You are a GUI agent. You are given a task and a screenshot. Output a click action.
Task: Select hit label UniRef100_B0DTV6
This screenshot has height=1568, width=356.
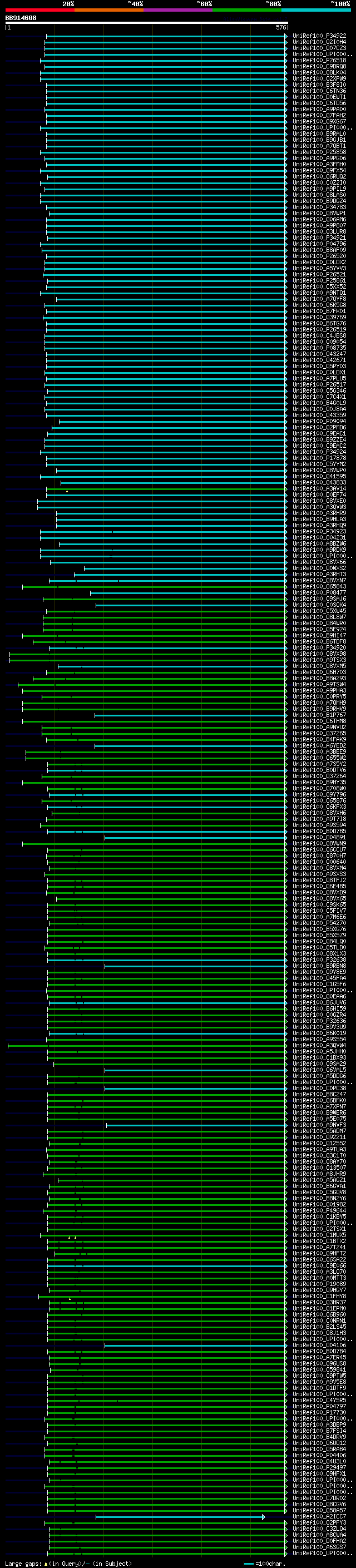[319, 770]
